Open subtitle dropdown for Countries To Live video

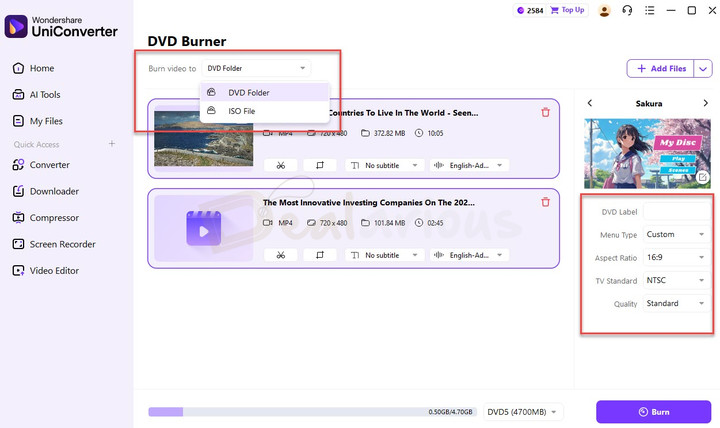point(384,165)
